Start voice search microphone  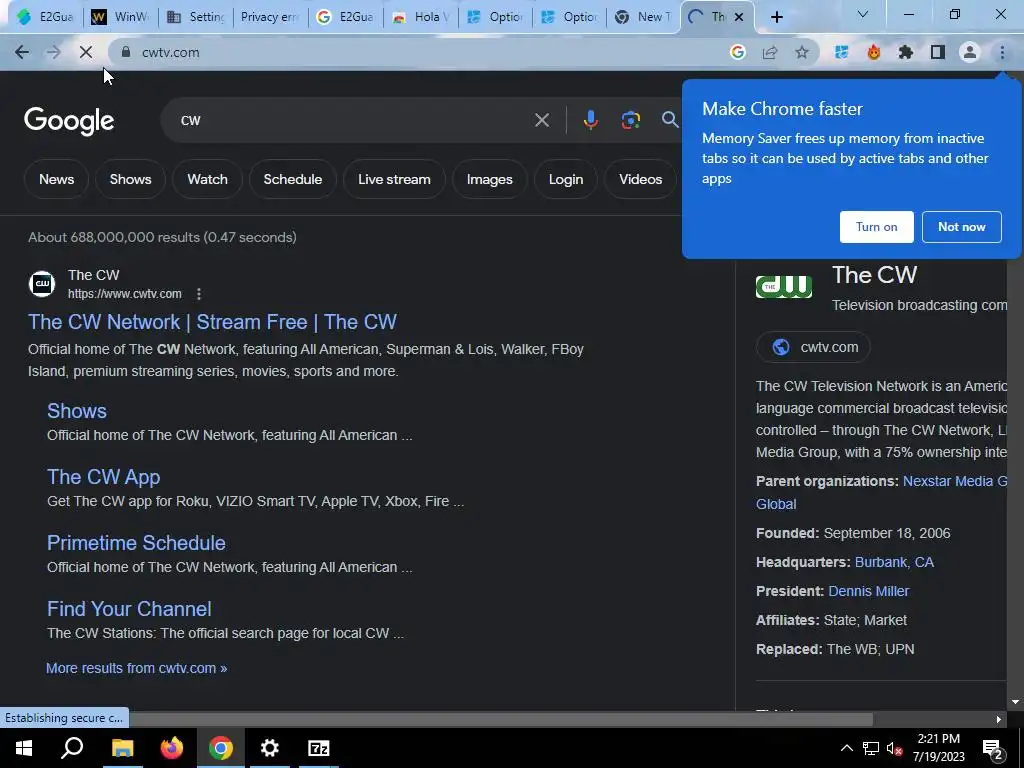(x=590, y=120)
